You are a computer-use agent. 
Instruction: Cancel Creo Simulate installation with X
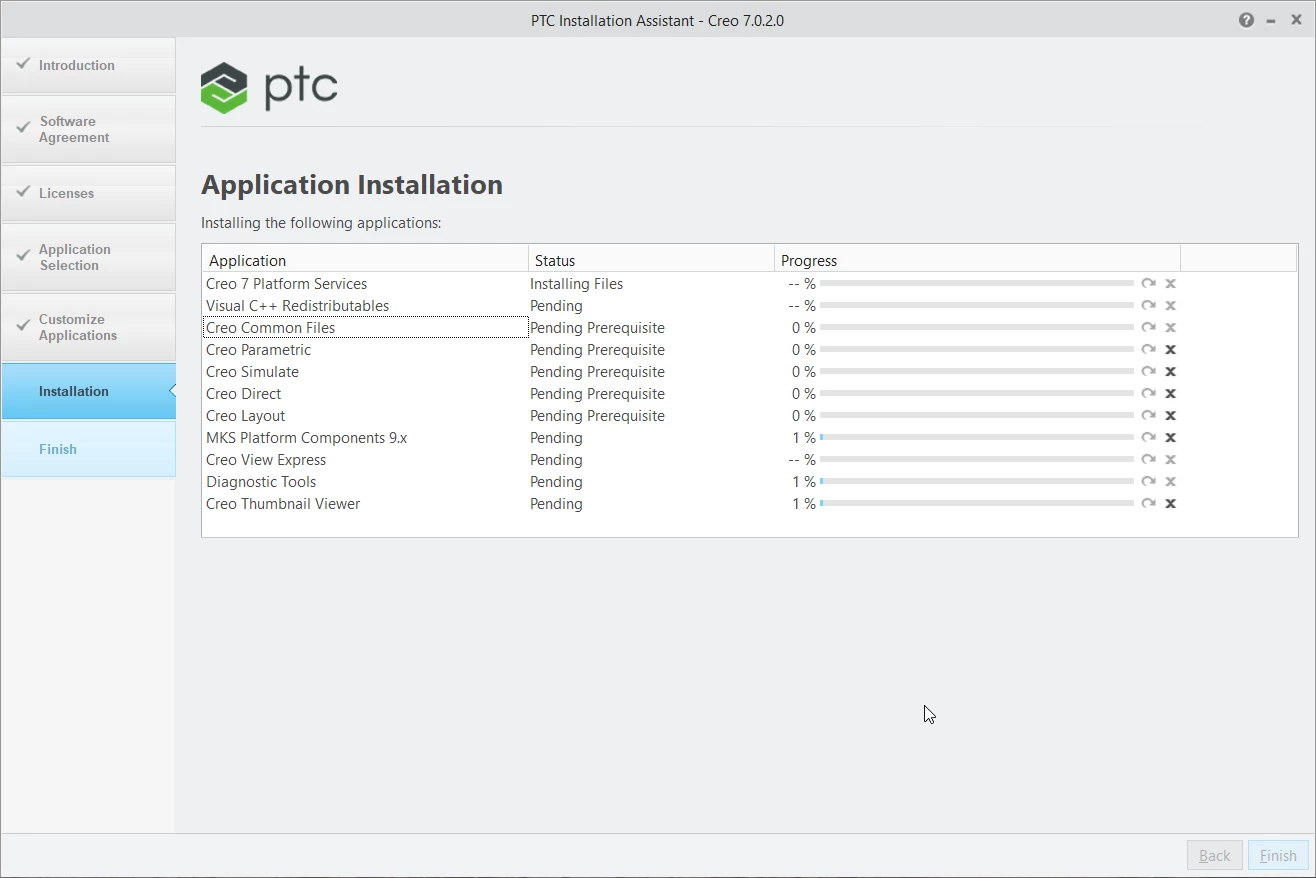pyautogui.click(x=1170, y=372)
